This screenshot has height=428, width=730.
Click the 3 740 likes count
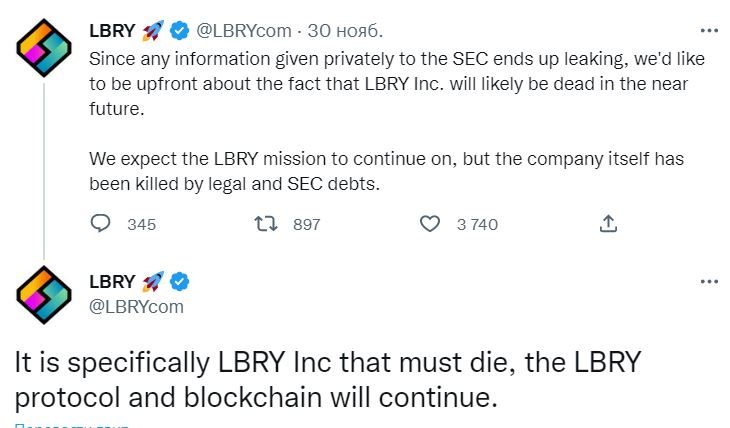coord(477,224)
